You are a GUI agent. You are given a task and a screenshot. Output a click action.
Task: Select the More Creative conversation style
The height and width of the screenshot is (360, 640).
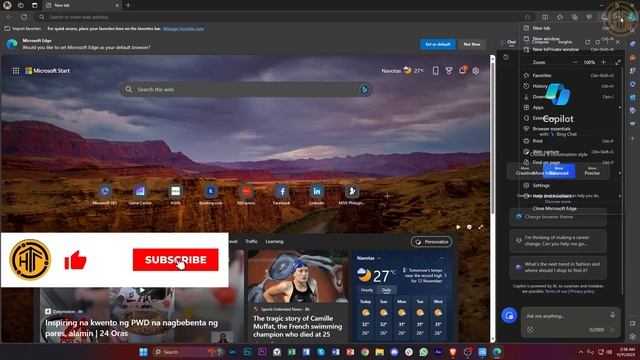tap(525, 171)
